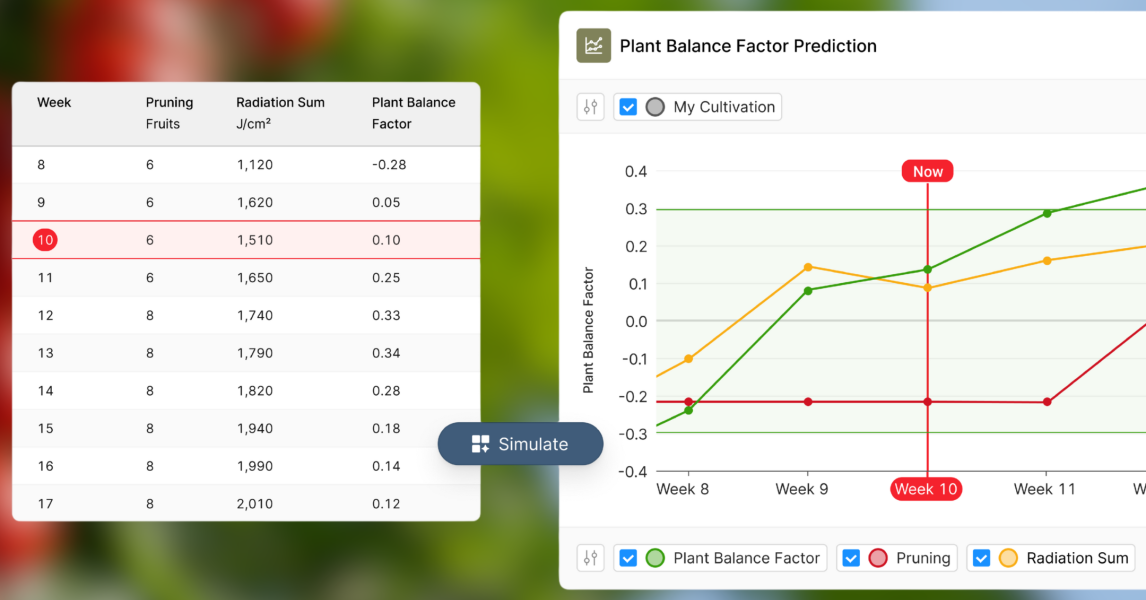Viewport: 1146px width, 600px height.
Task: Click the yellow data point at Week 9
Action: (x=808, y=267)
